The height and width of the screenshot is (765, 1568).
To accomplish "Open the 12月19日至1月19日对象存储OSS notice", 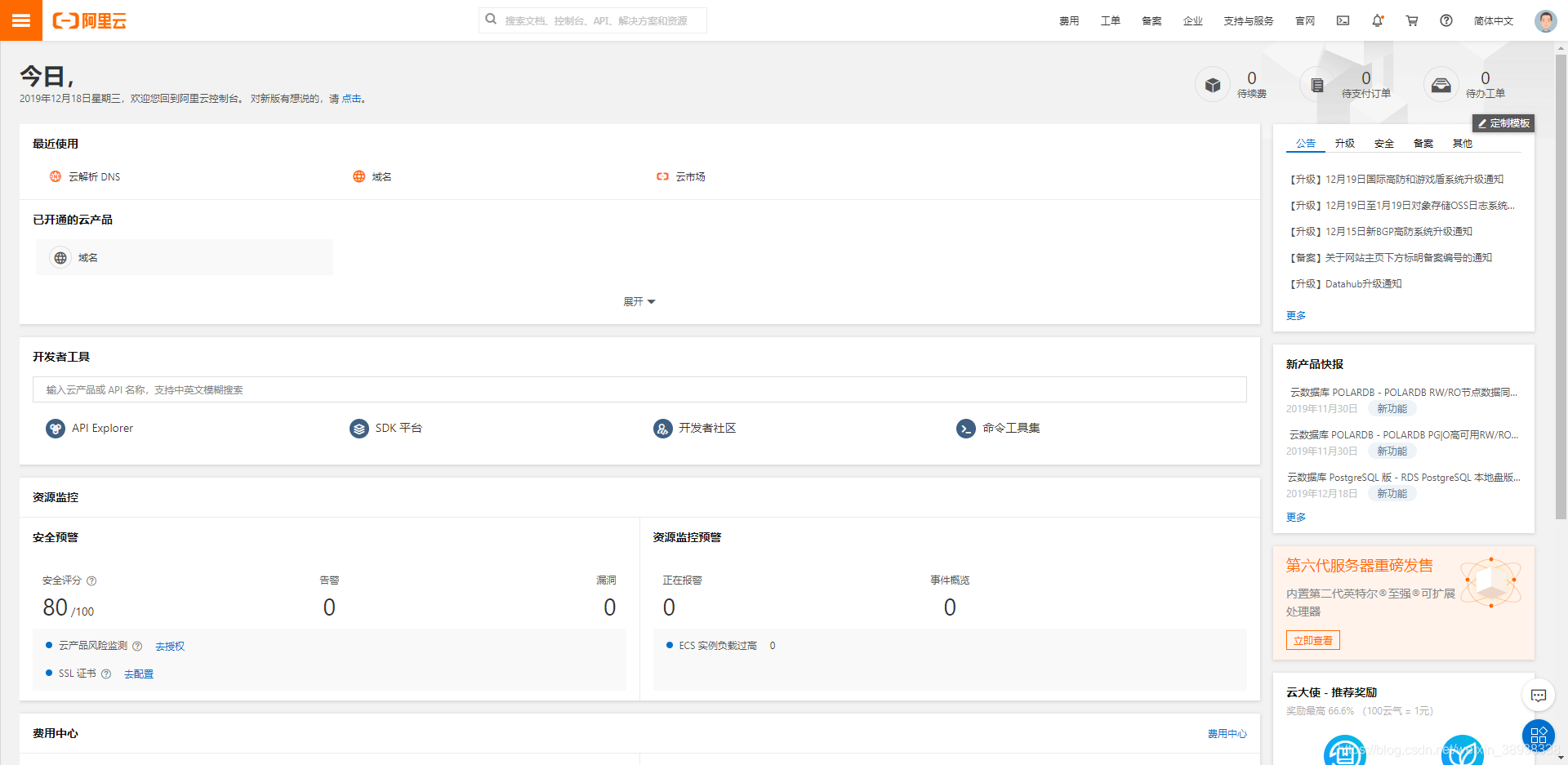I will (x=1401, y=206).
